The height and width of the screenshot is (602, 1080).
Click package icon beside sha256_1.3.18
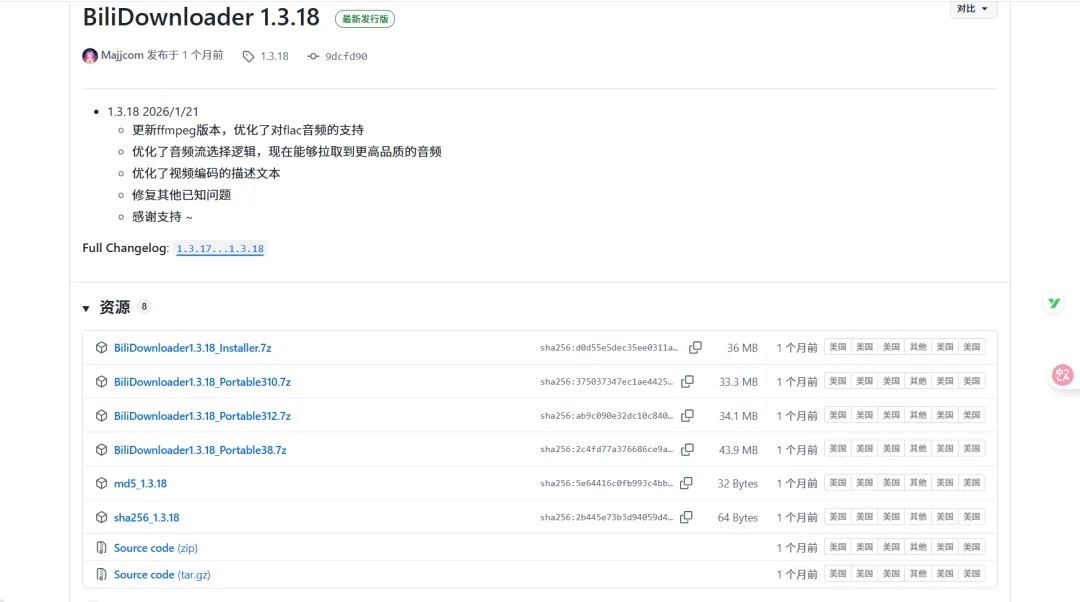point(101,517)
